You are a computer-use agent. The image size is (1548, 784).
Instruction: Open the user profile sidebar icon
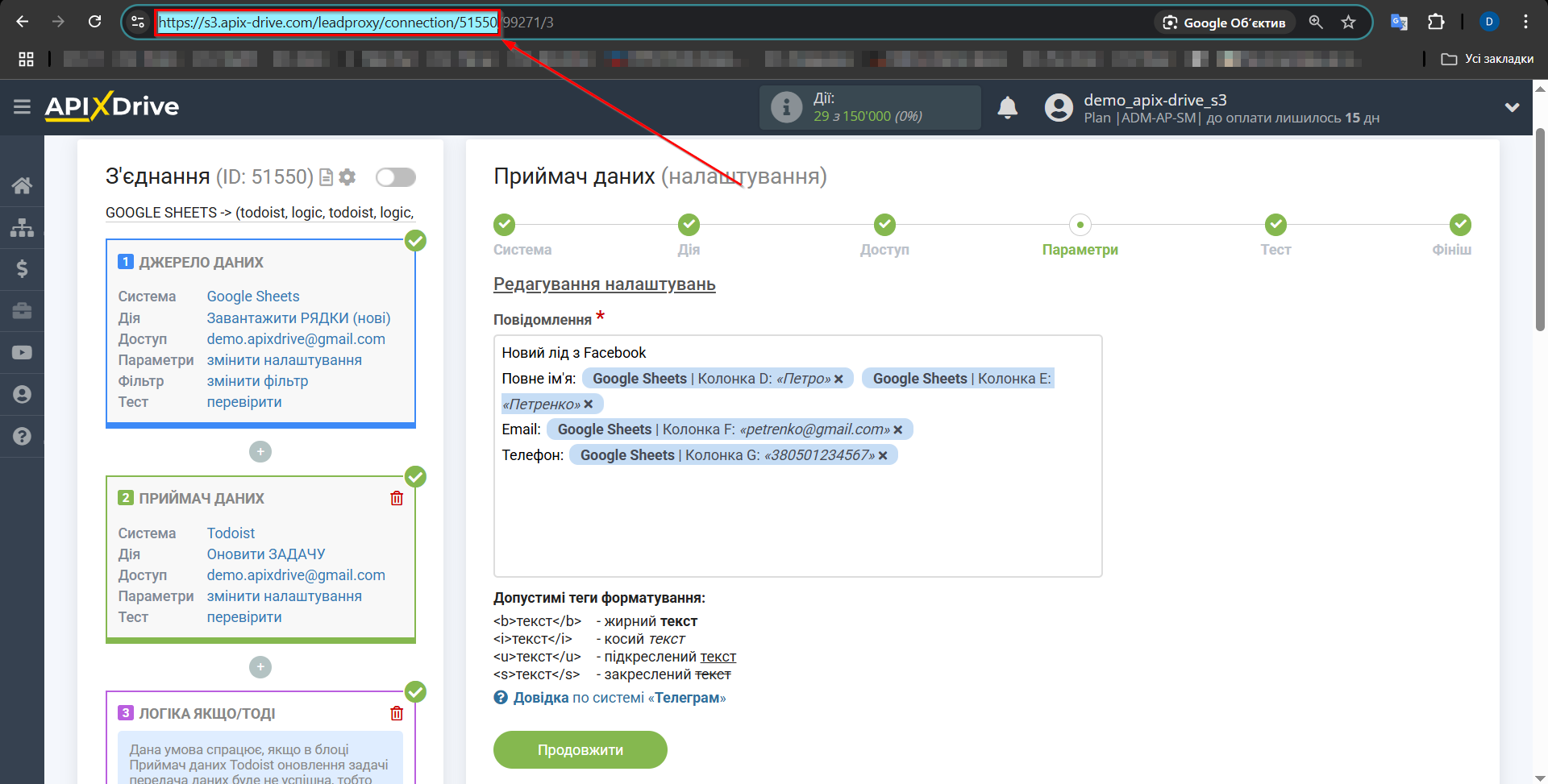(22, 394)
